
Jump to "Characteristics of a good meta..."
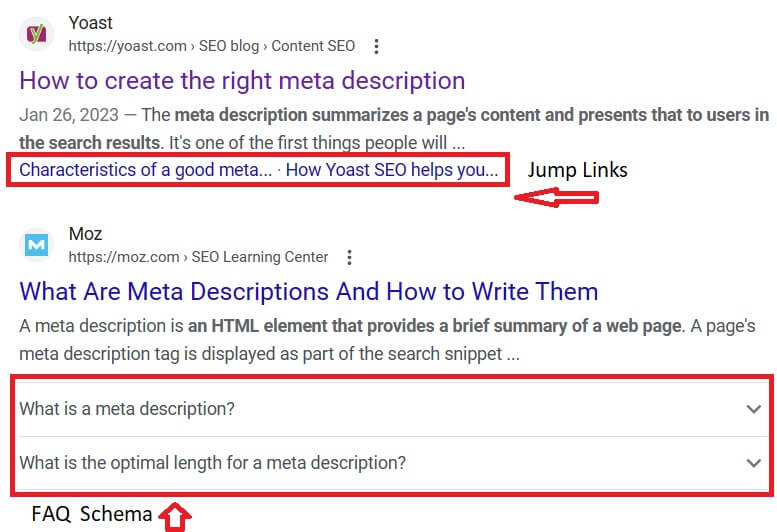click(145, 169)
